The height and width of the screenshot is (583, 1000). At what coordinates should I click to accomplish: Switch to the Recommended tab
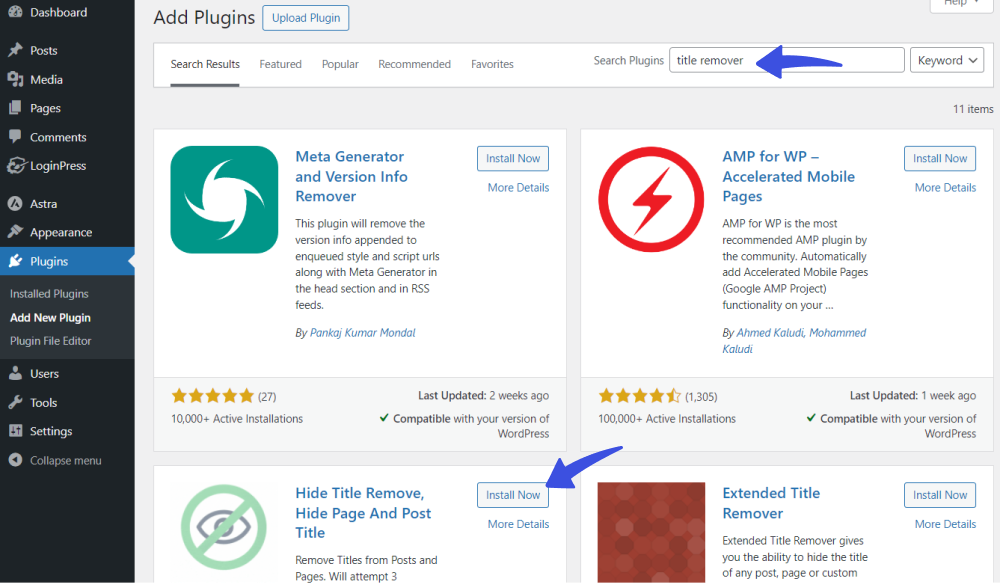pyautogui.click(x=415, y=64)
